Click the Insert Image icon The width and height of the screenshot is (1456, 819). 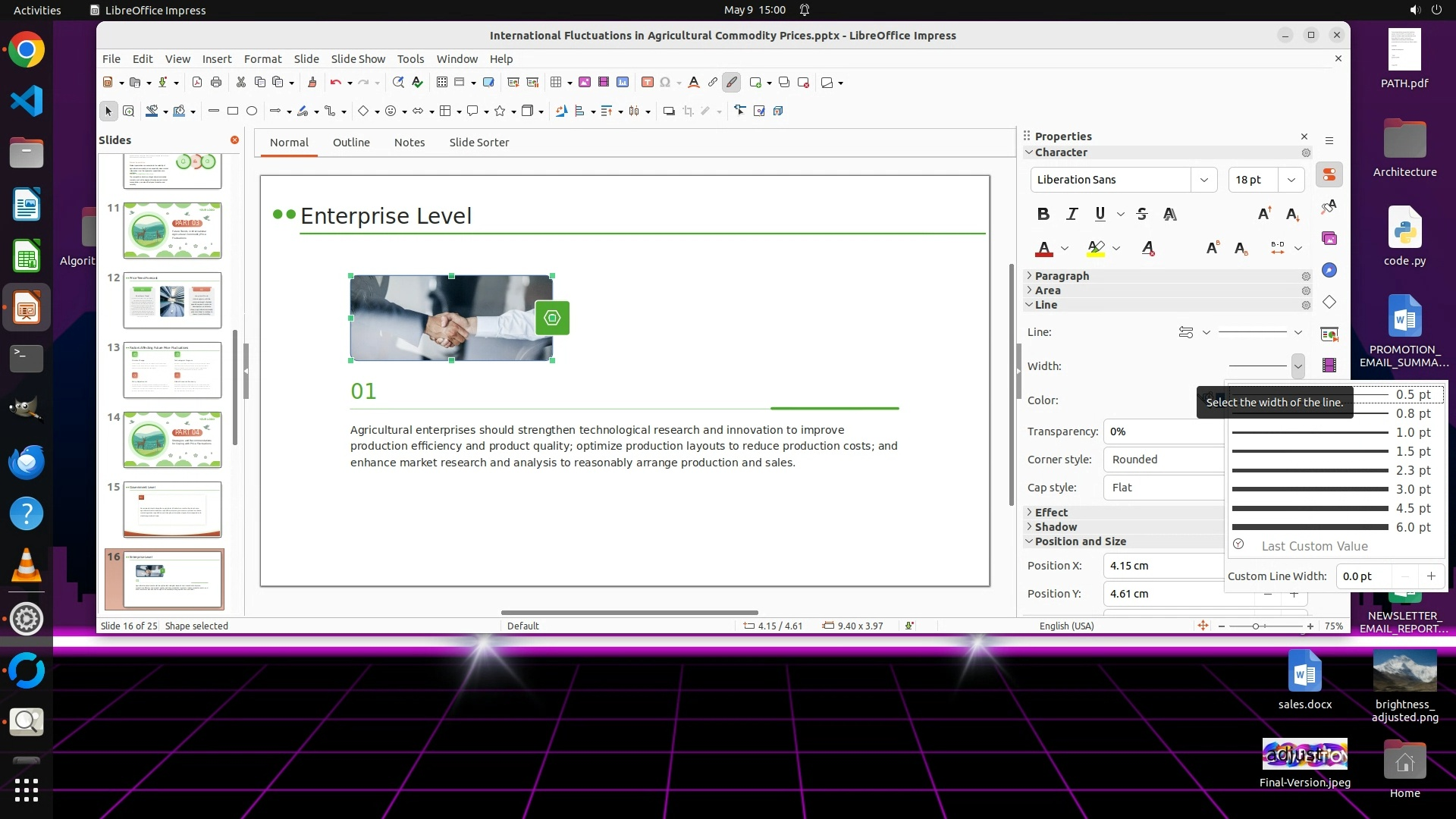[x=585, y=83]
